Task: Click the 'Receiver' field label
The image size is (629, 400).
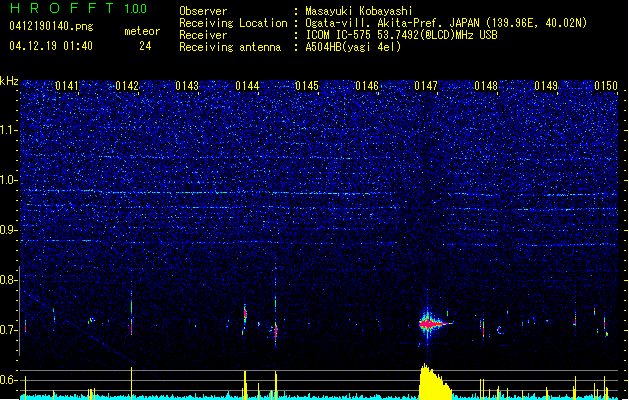Action: pos(203,35)
